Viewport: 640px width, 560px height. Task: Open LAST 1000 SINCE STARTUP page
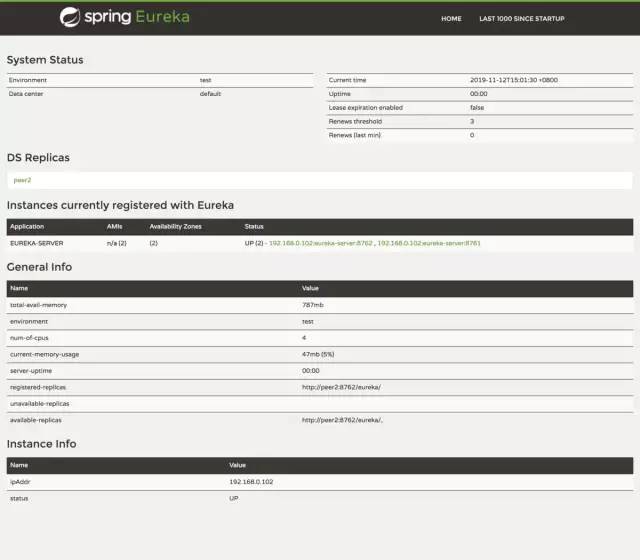522,19
